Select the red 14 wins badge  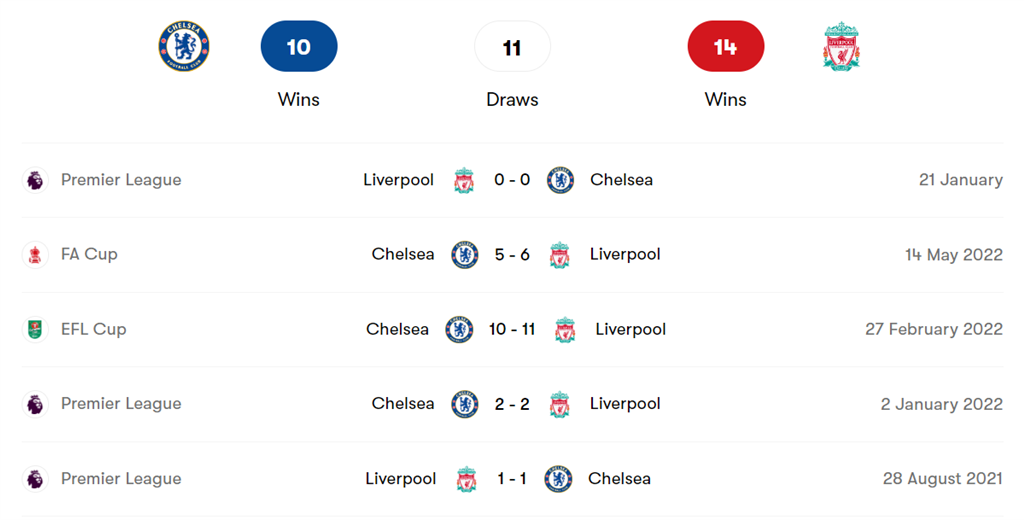[x=726, y=46]
